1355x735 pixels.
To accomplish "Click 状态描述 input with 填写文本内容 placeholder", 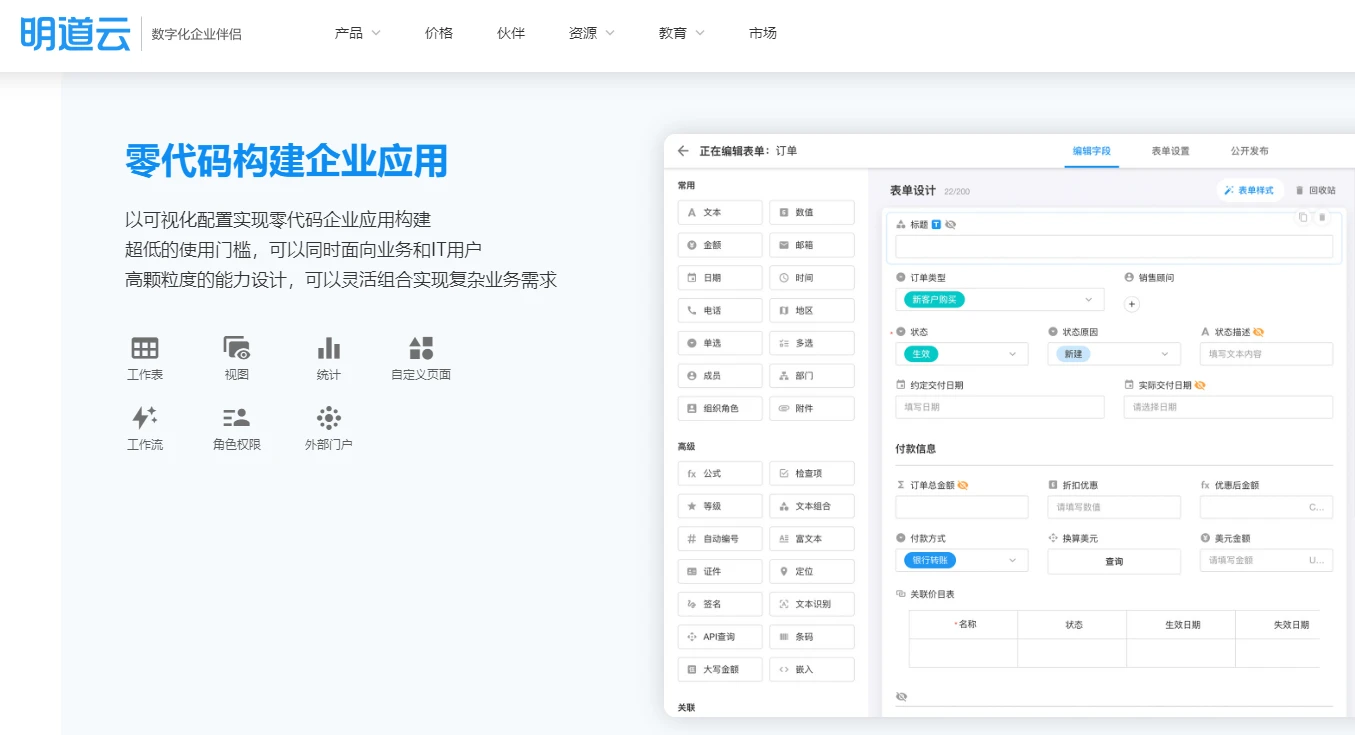I will pos(1266,354).
